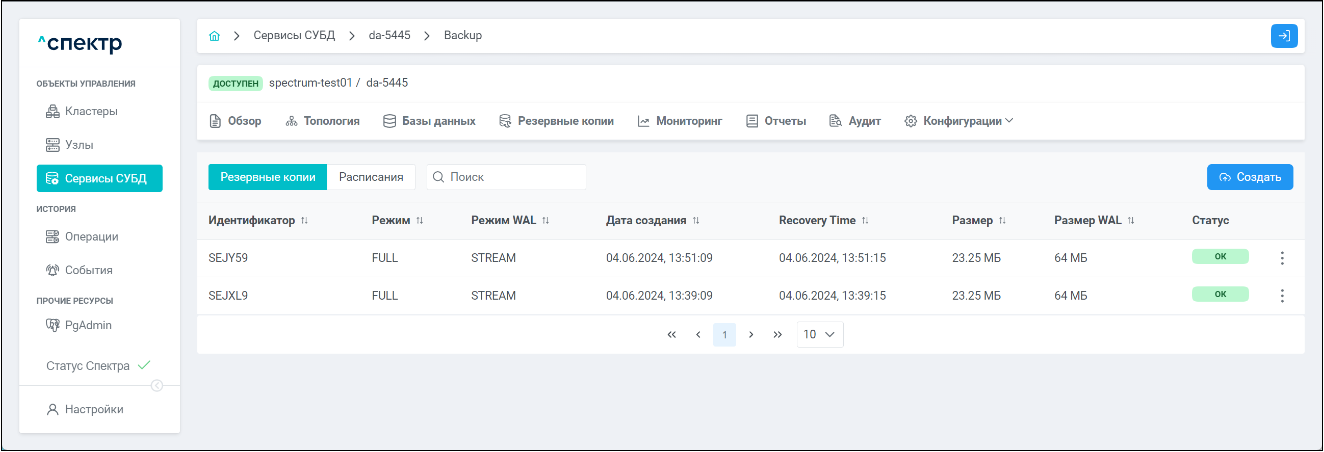Sort by Идентификатор column sort icon
The image size is (1324, 452).
(x=305, y=221)
